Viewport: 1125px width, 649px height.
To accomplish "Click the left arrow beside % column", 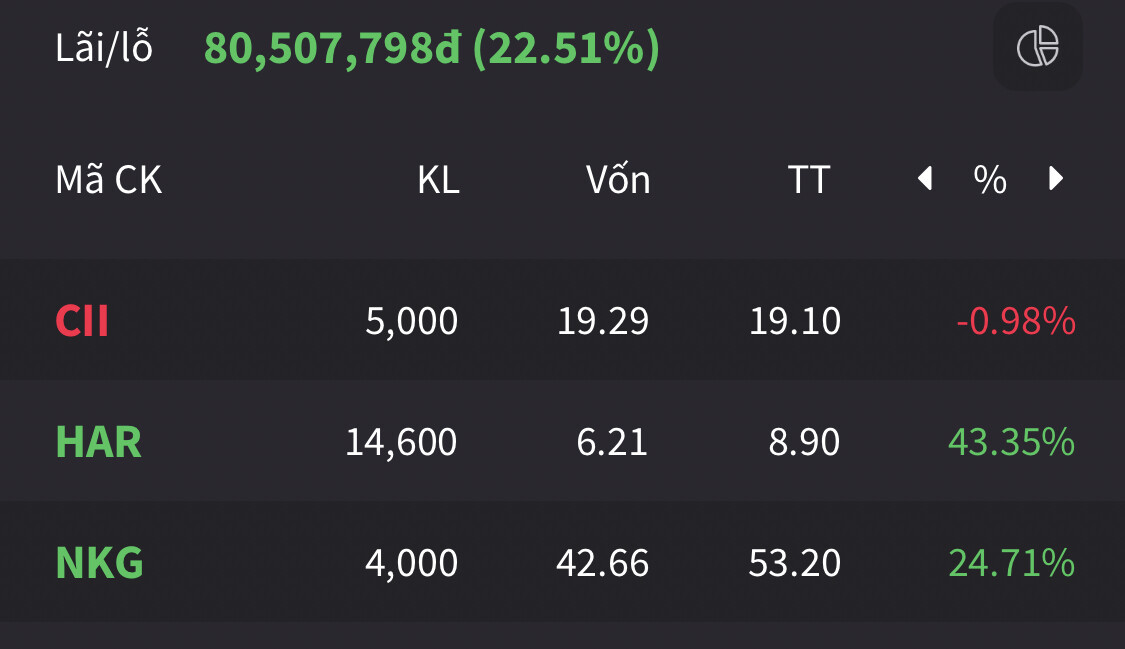I will click(x=925, y=180).
